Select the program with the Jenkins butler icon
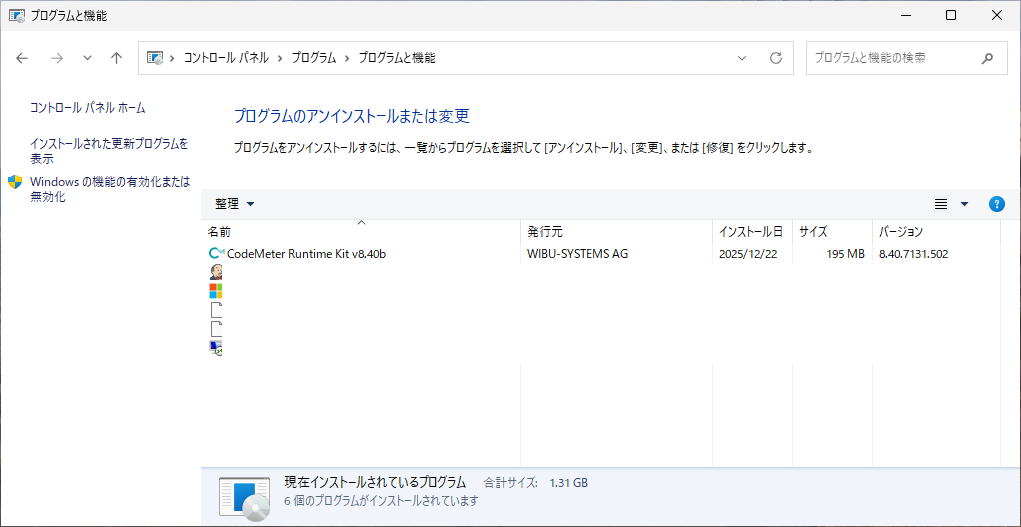The image size is (1021, 527). [x=216, y=272]
